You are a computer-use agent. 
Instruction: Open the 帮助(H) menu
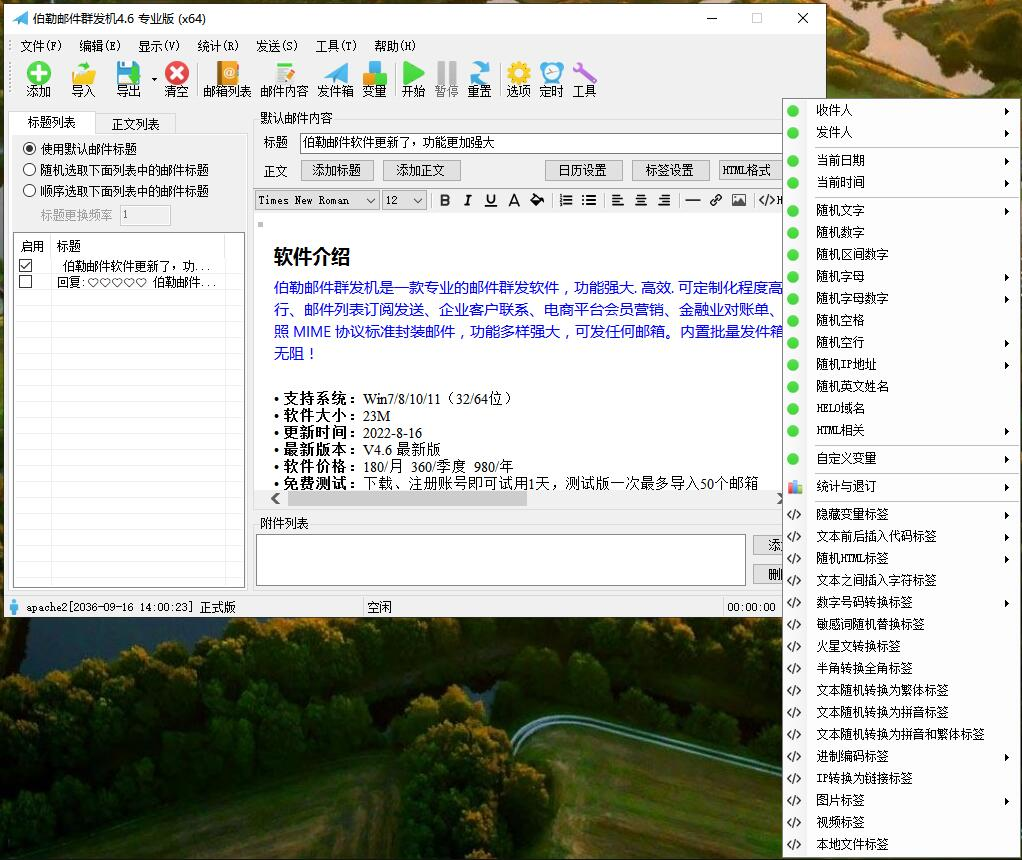click(x=394, y=46)
